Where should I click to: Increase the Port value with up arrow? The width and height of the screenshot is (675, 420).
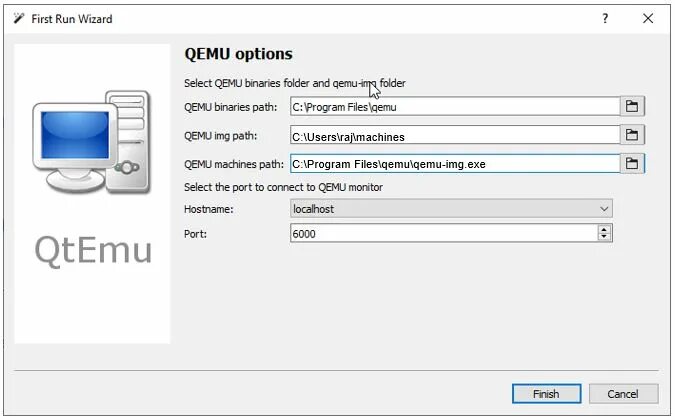[604, 229]
